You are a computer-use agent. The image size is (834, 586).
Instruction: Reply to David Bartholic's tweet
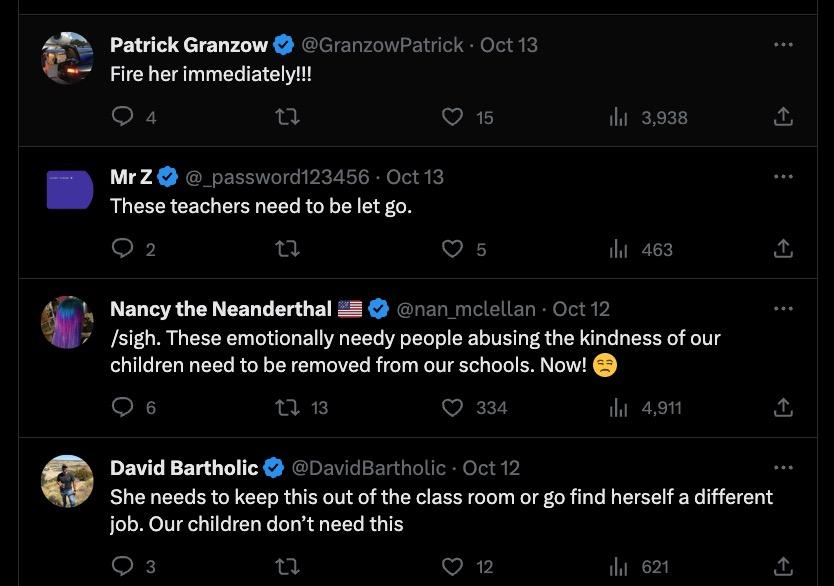point(122,566)
